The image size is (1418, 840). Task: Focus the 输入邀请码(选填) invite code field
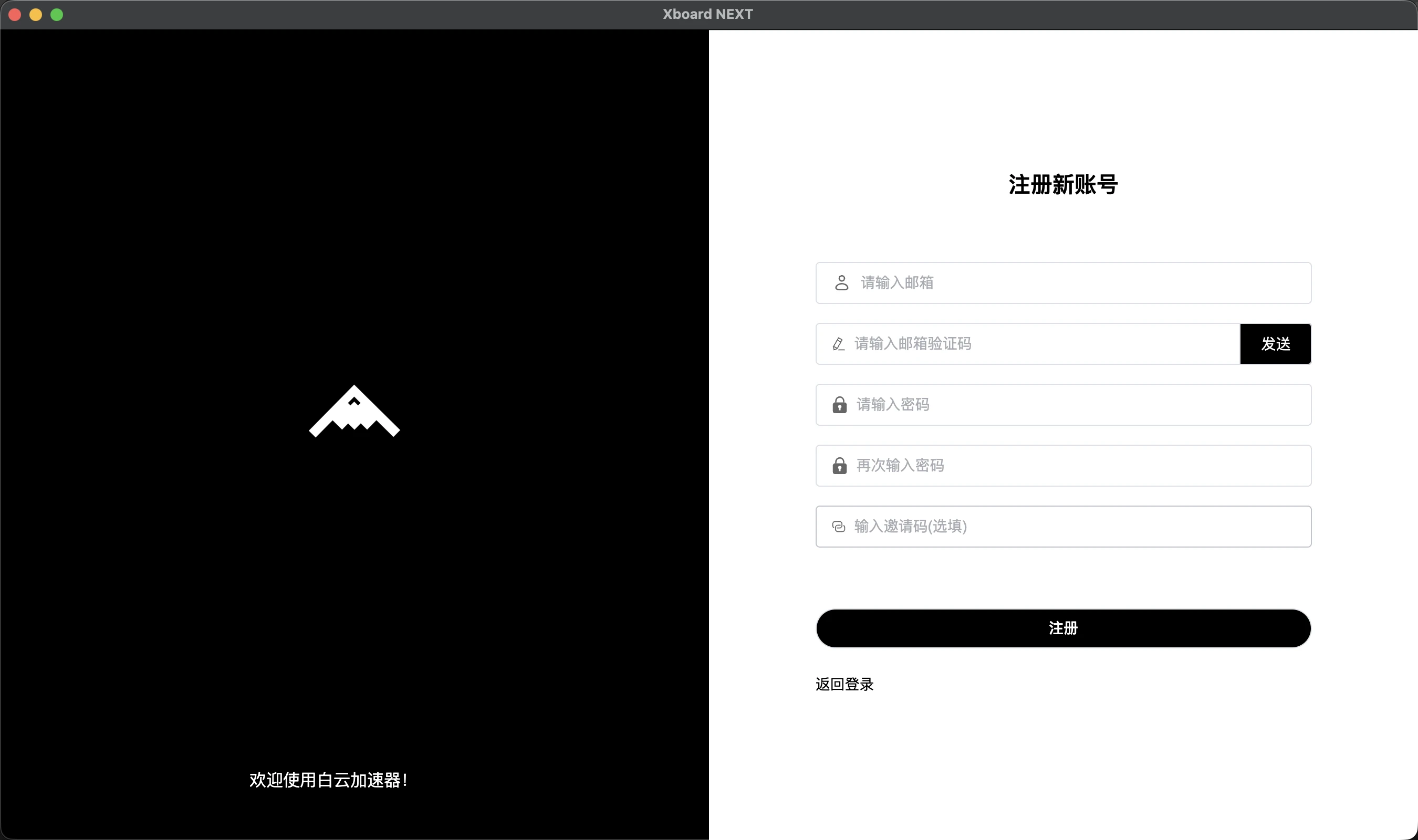pos(1076,527)
